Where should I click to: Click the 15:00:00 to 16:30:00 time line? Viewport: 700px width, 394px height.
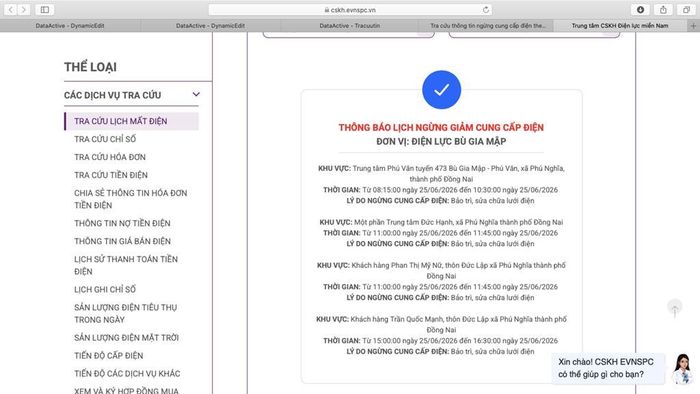[x=441, y=341]
